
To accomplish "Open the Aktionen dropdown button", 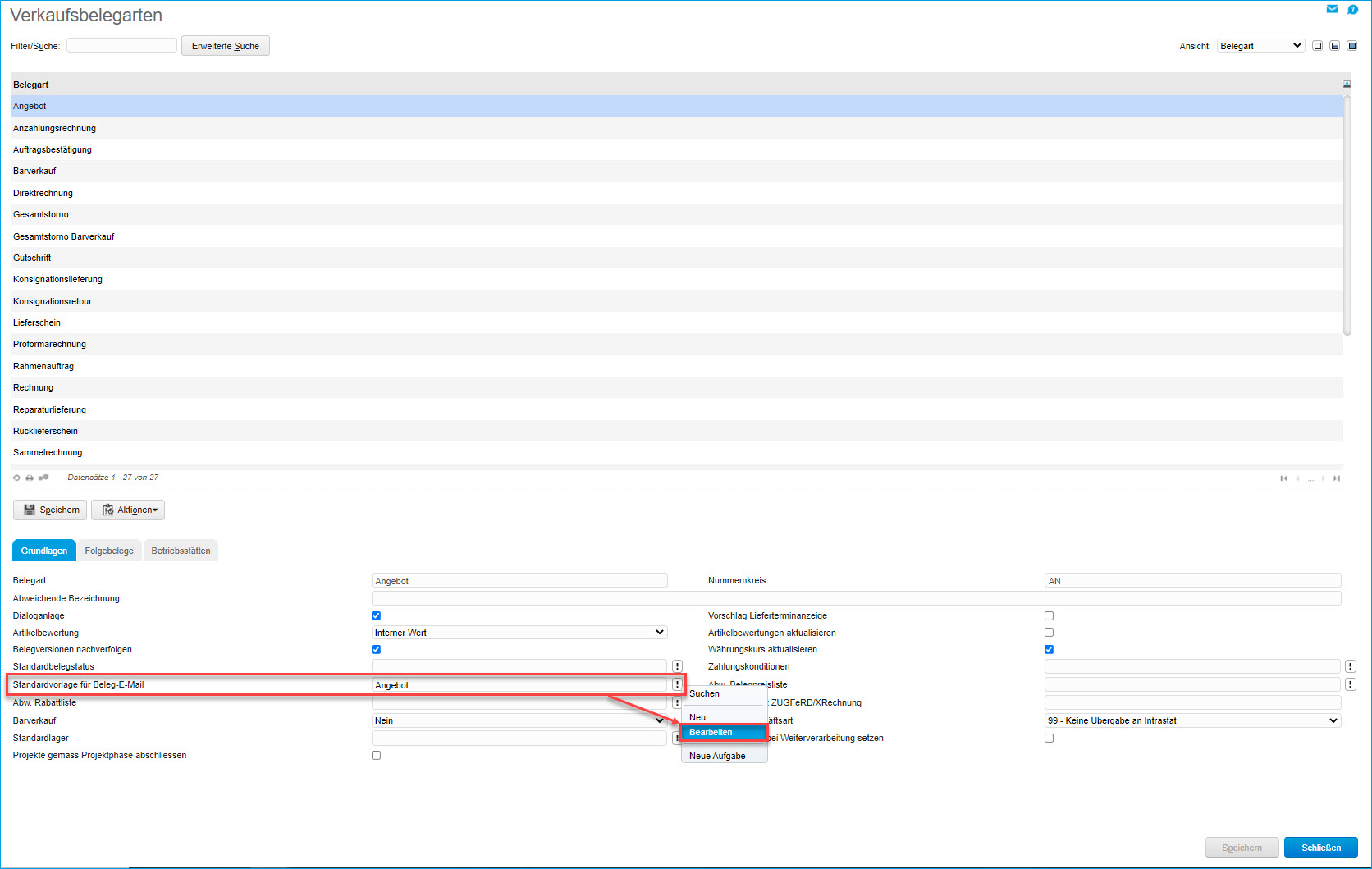I will tap(128, 510).
